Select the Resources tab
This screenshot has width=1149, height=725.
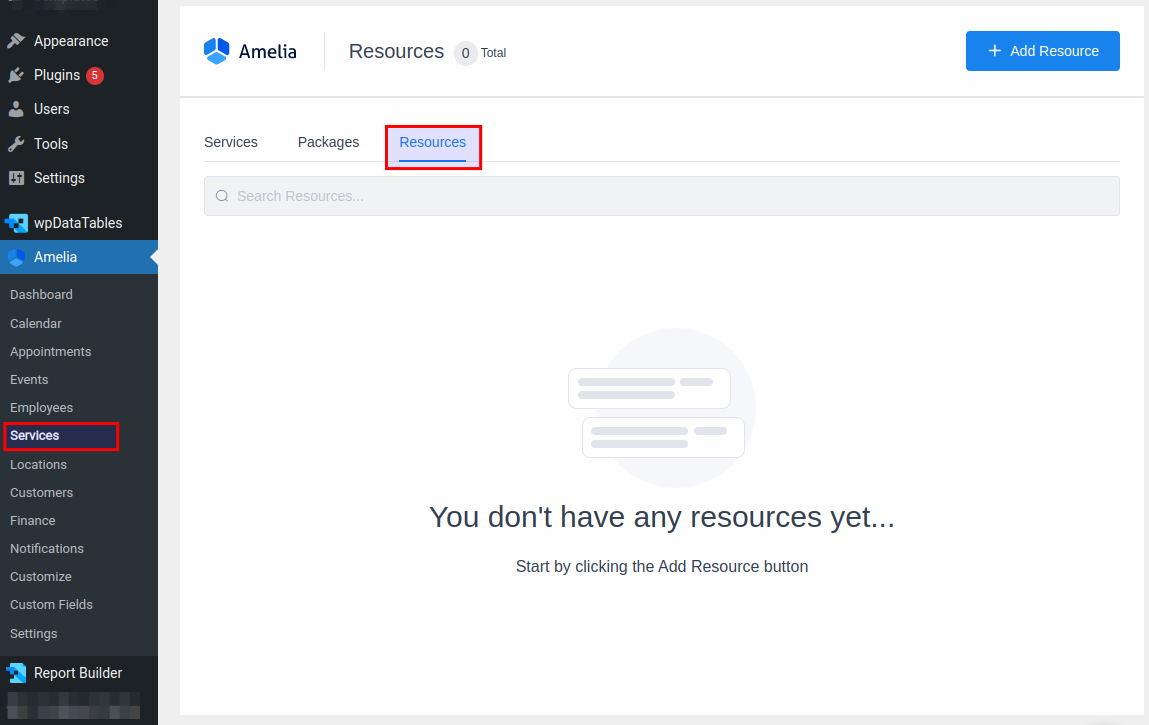coord(432,142)
